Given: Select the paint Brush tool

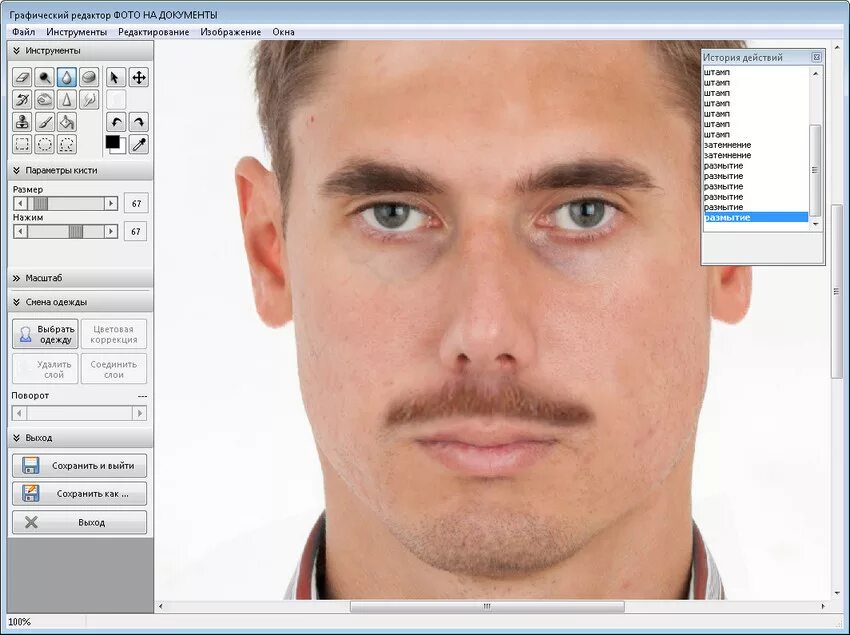Looking at the screenshot, I should point(44,122).
